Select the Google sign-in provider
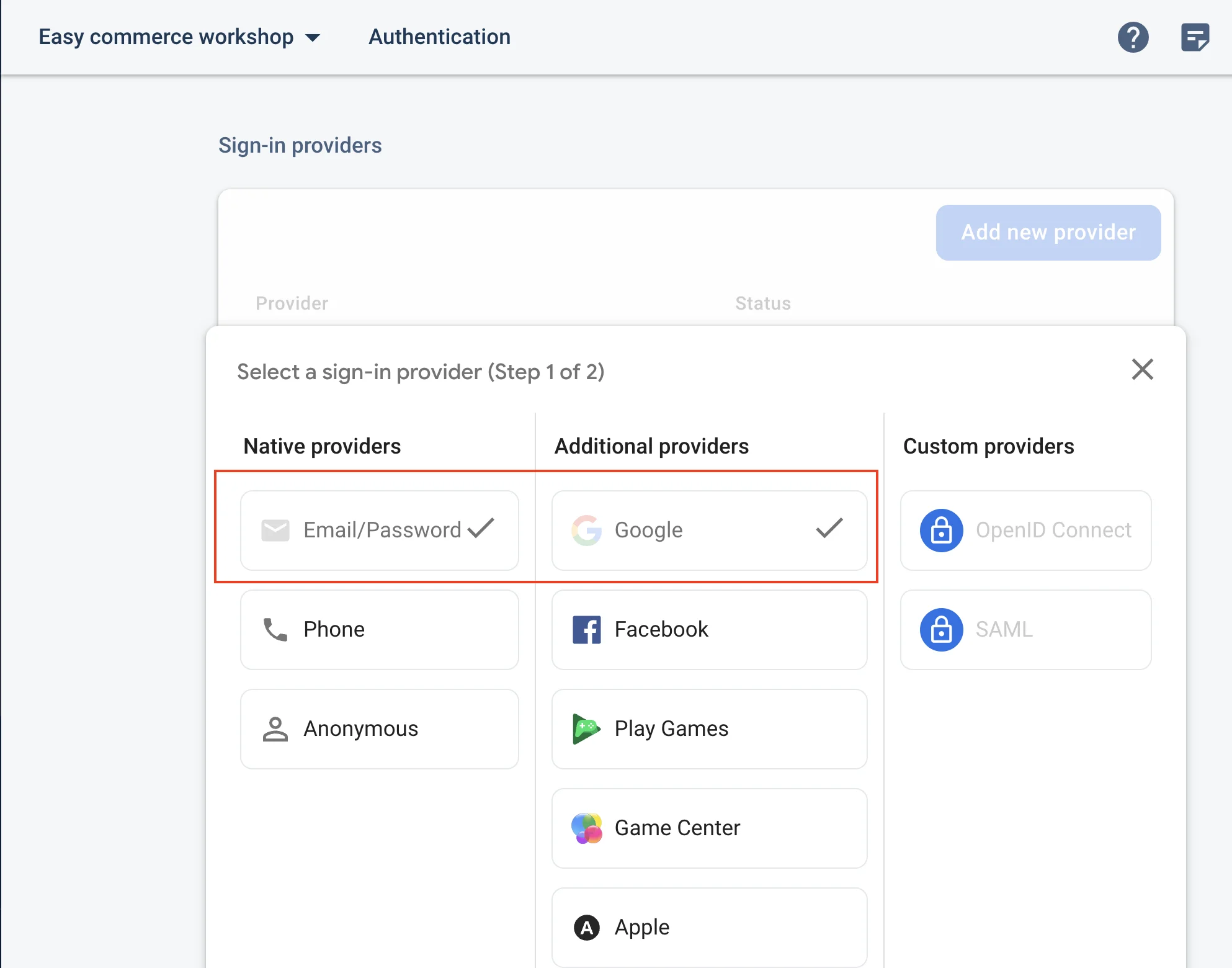Viewport: 1232px width, 968px height. click(x=710, y=531)
